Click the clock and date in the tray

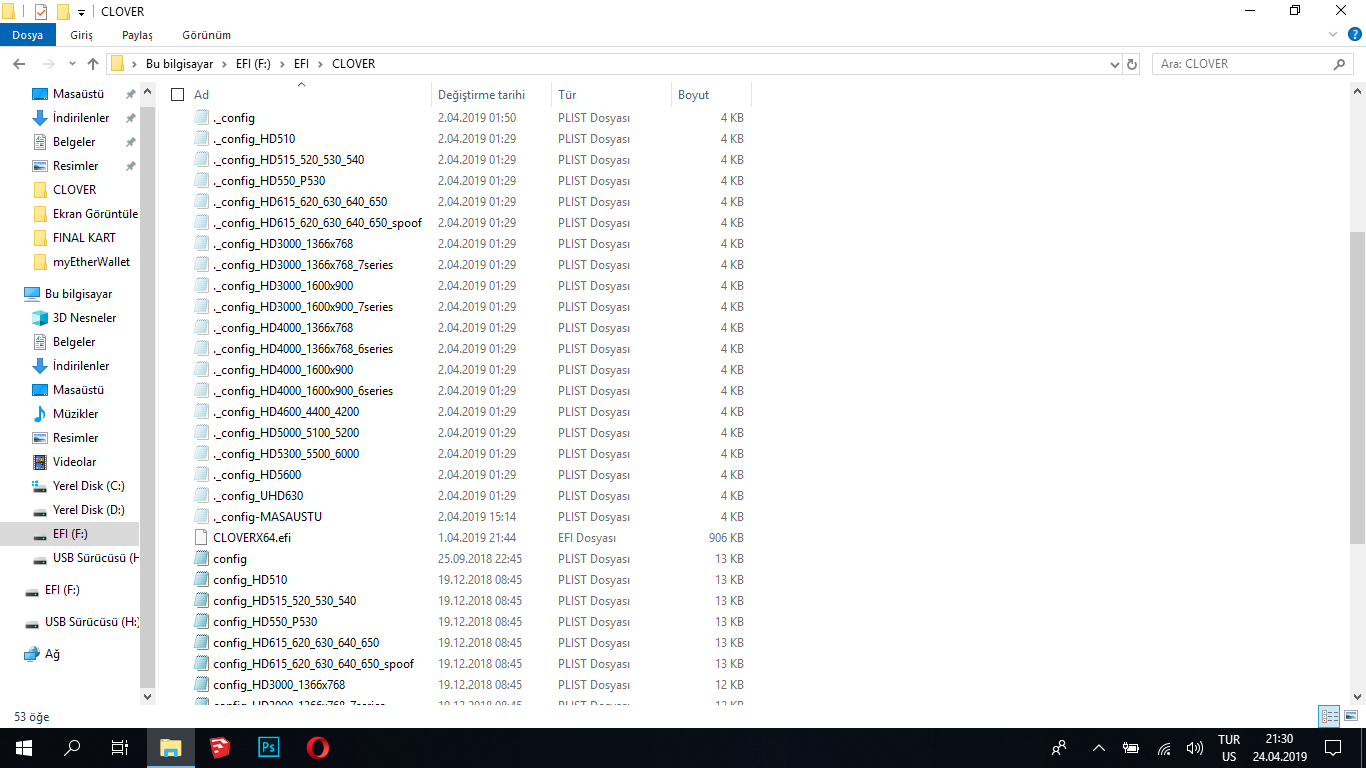pos(1279,747)
